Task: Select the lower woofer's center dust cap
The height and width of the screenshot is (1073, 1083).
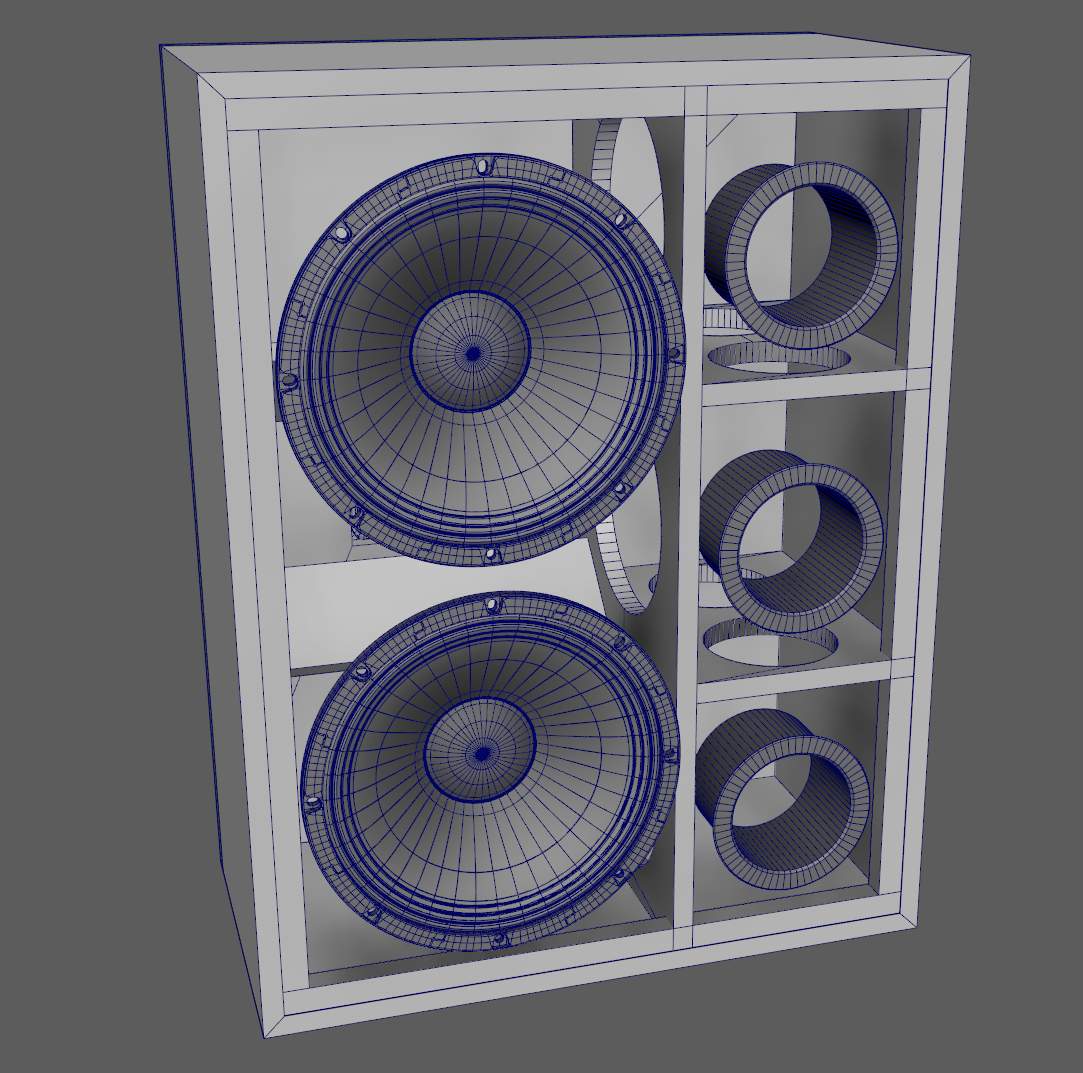Action: (x=481, y=751)
